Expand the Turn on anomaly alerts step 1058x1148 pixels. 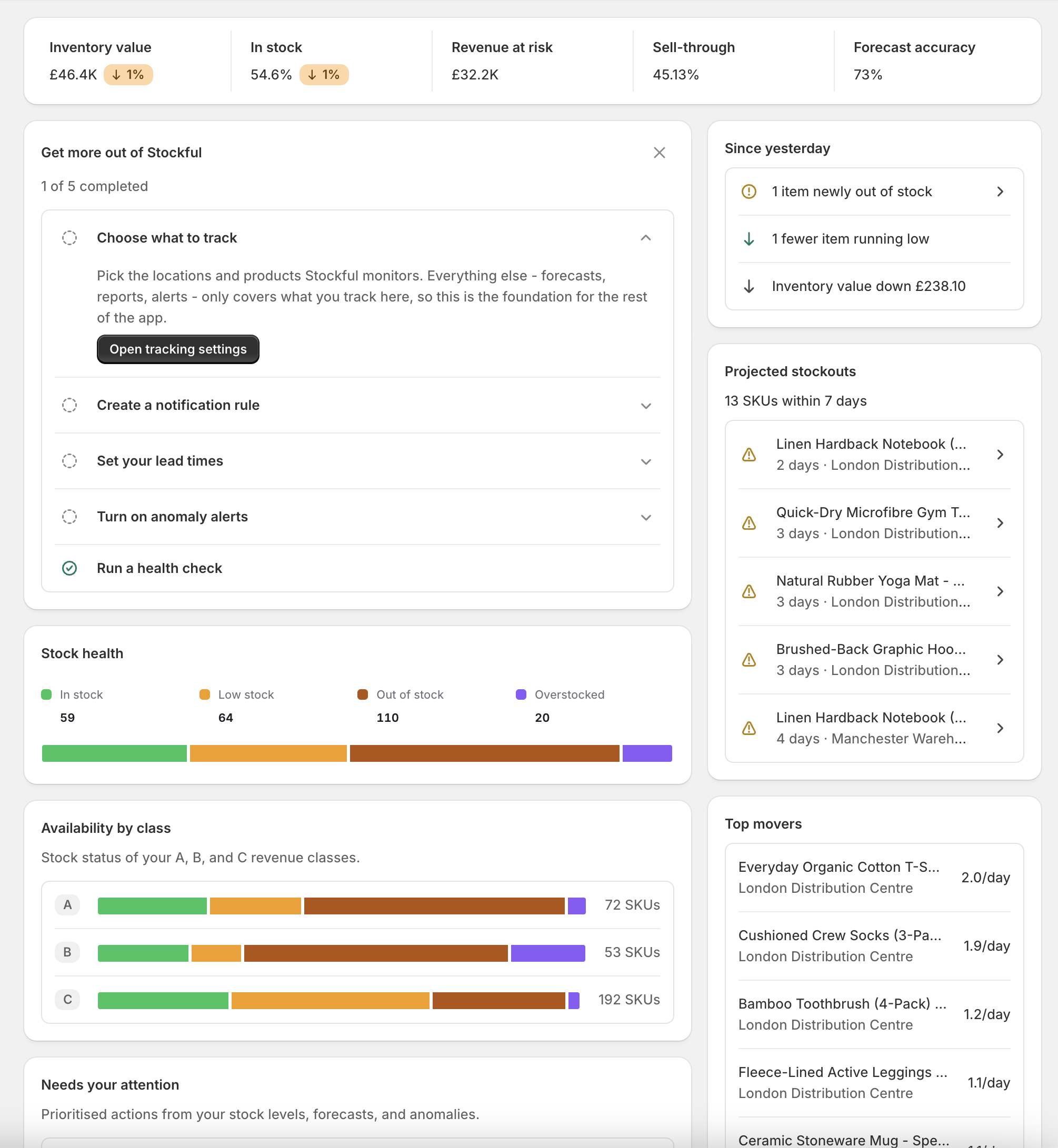(646, 517)
